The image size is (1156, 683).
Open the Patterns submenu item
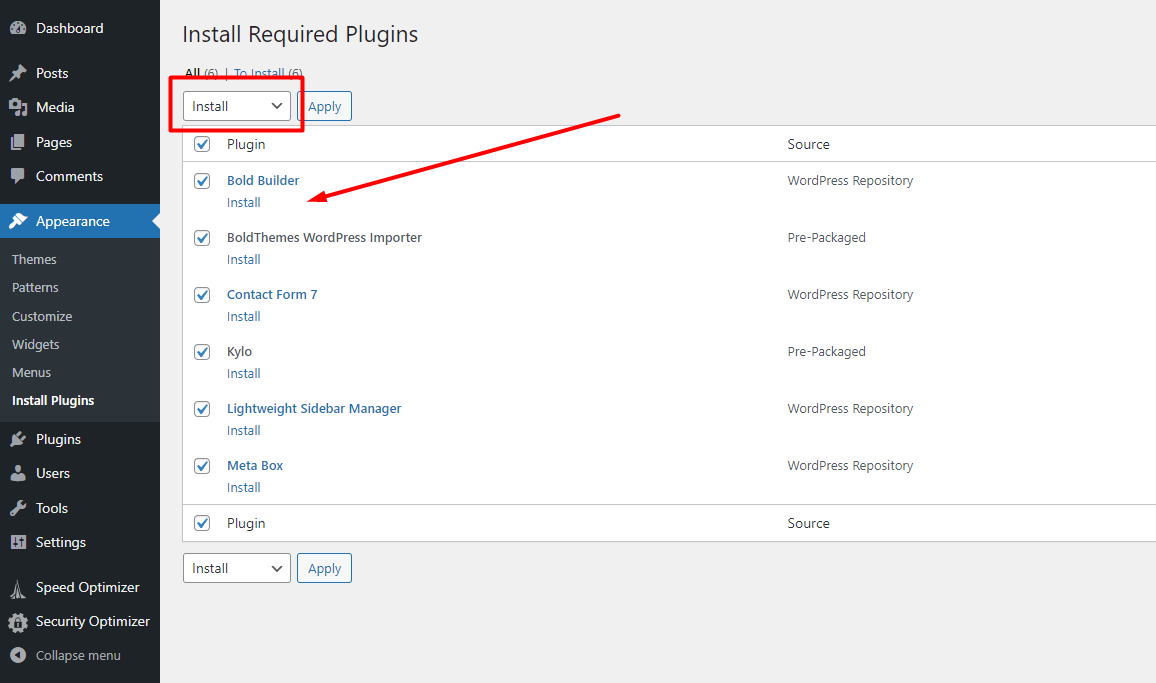35,288
